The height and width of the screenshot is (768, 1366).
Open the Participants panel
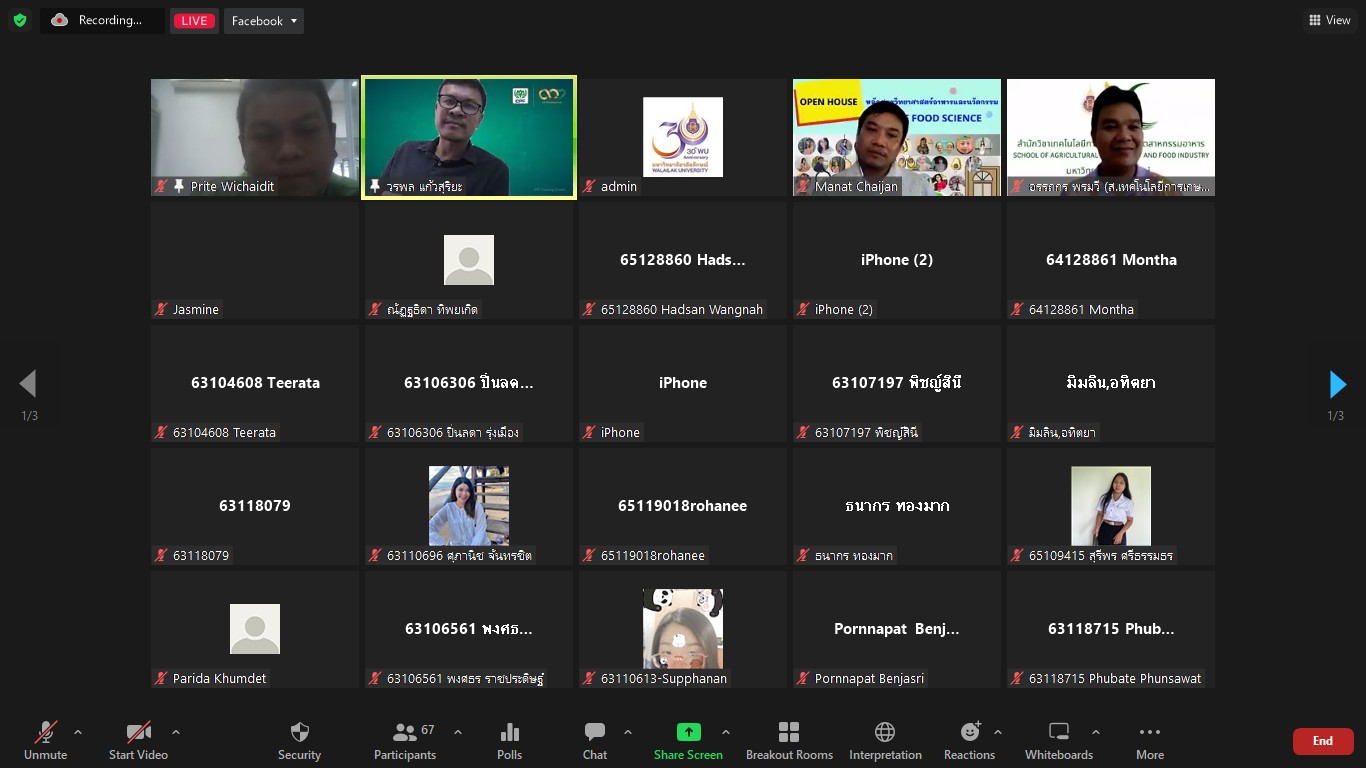pyautogui.click(x=405, y=740)
